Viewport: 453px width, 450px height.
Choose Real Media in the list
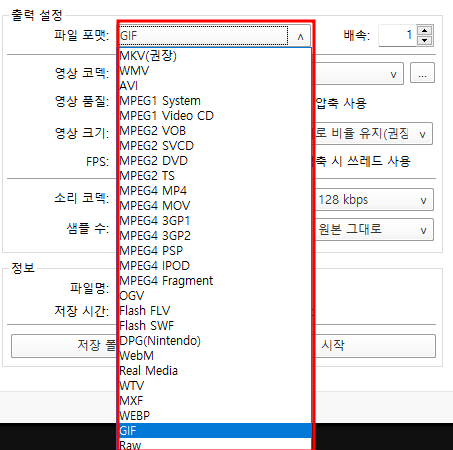215,371
